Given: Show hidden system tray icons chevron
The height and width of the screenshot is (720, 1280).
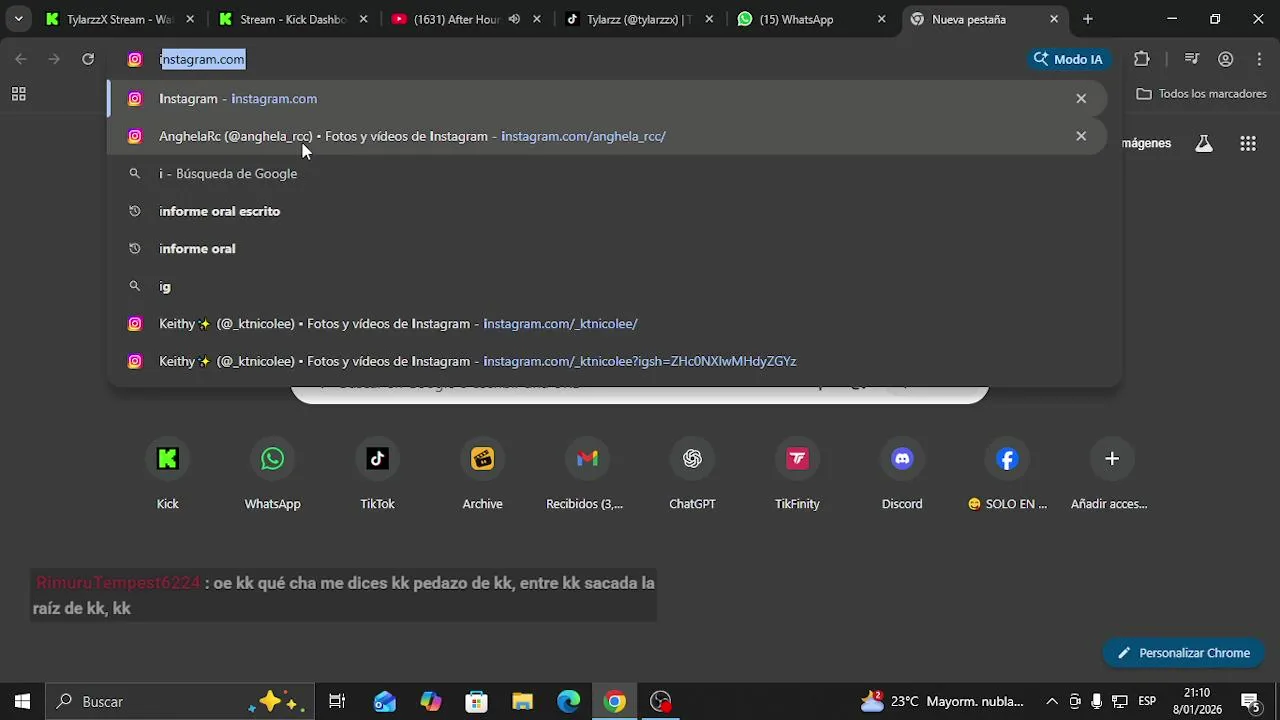Looking at the screenshot, I should pos(1051,702).
